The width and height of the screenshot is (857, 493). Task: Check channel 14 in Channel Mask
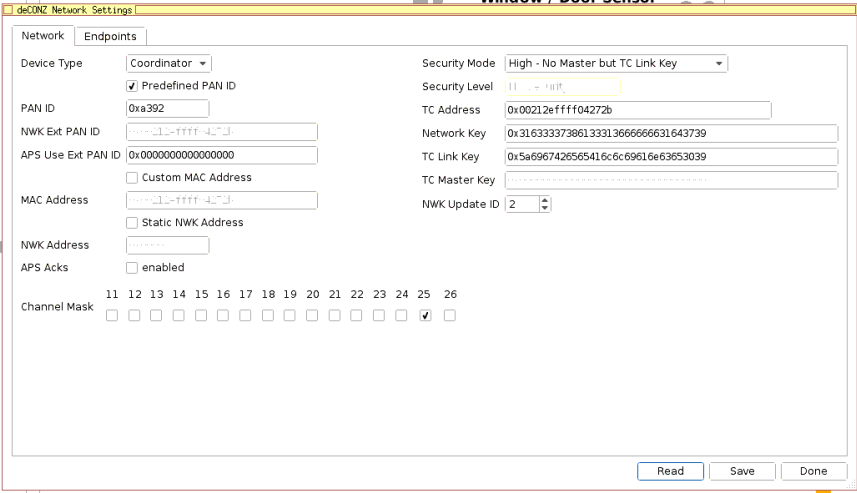point(179,315)
